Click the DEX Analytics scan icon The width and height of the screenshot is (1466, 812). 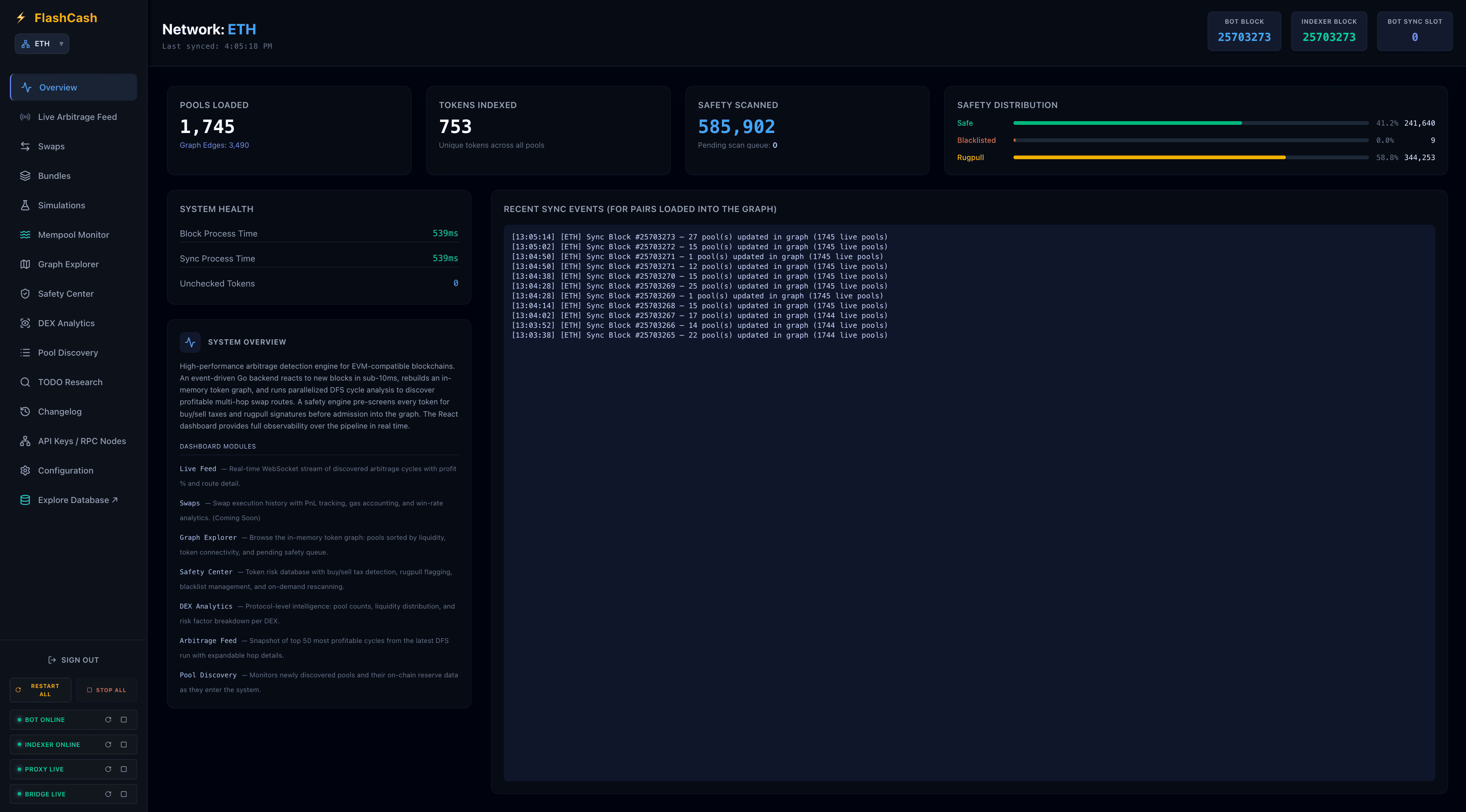pyautogui.click(x=25, y=324)
